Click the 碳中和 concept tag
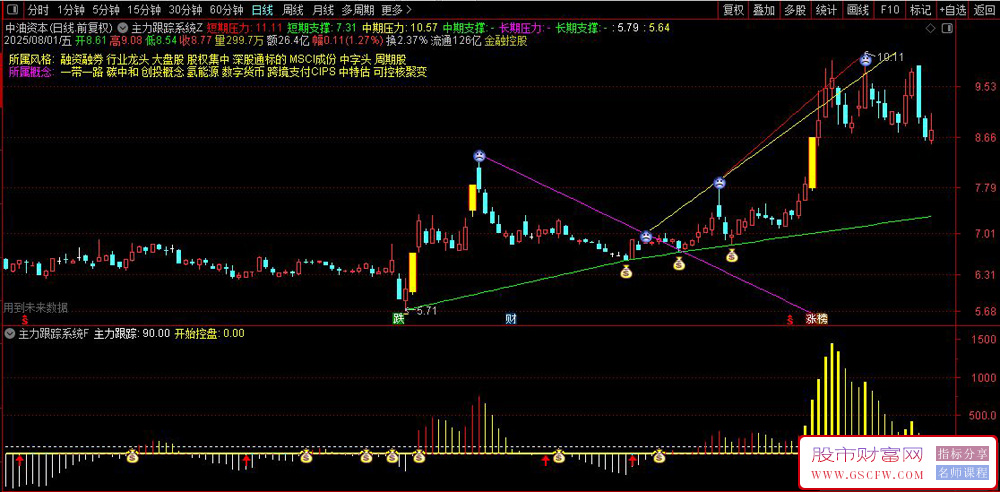The height and width of the screenshot is (492, 1000). click(122, 72)
